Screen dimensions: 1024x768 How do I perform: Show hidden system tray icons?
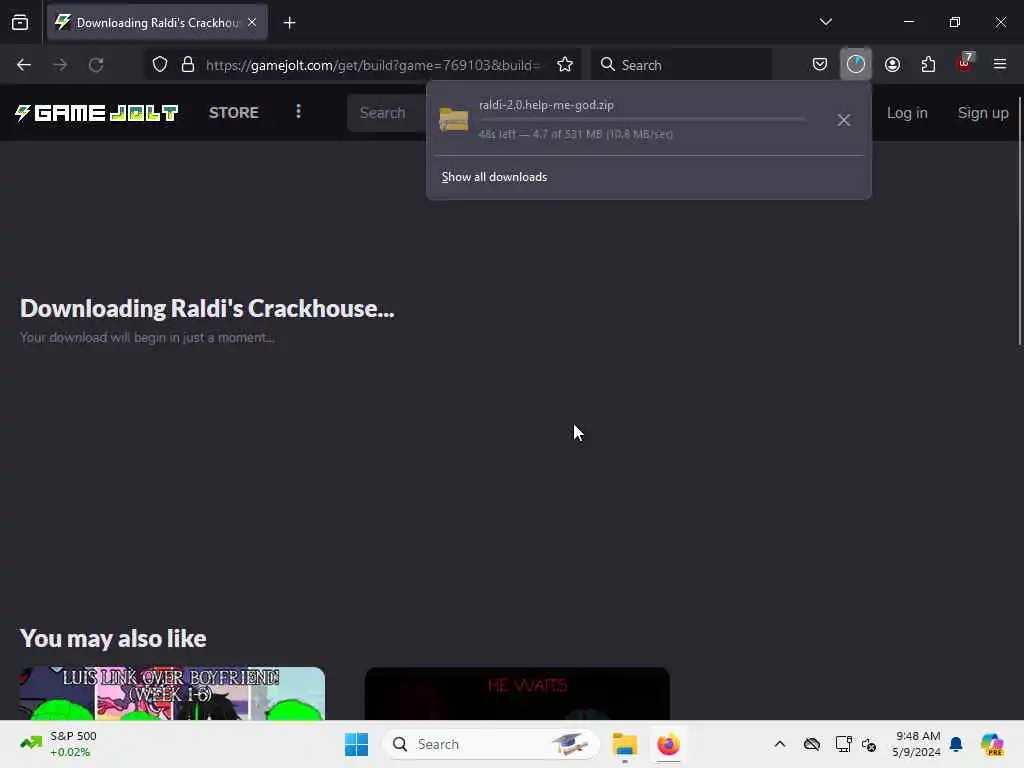[x=780, y=744]
